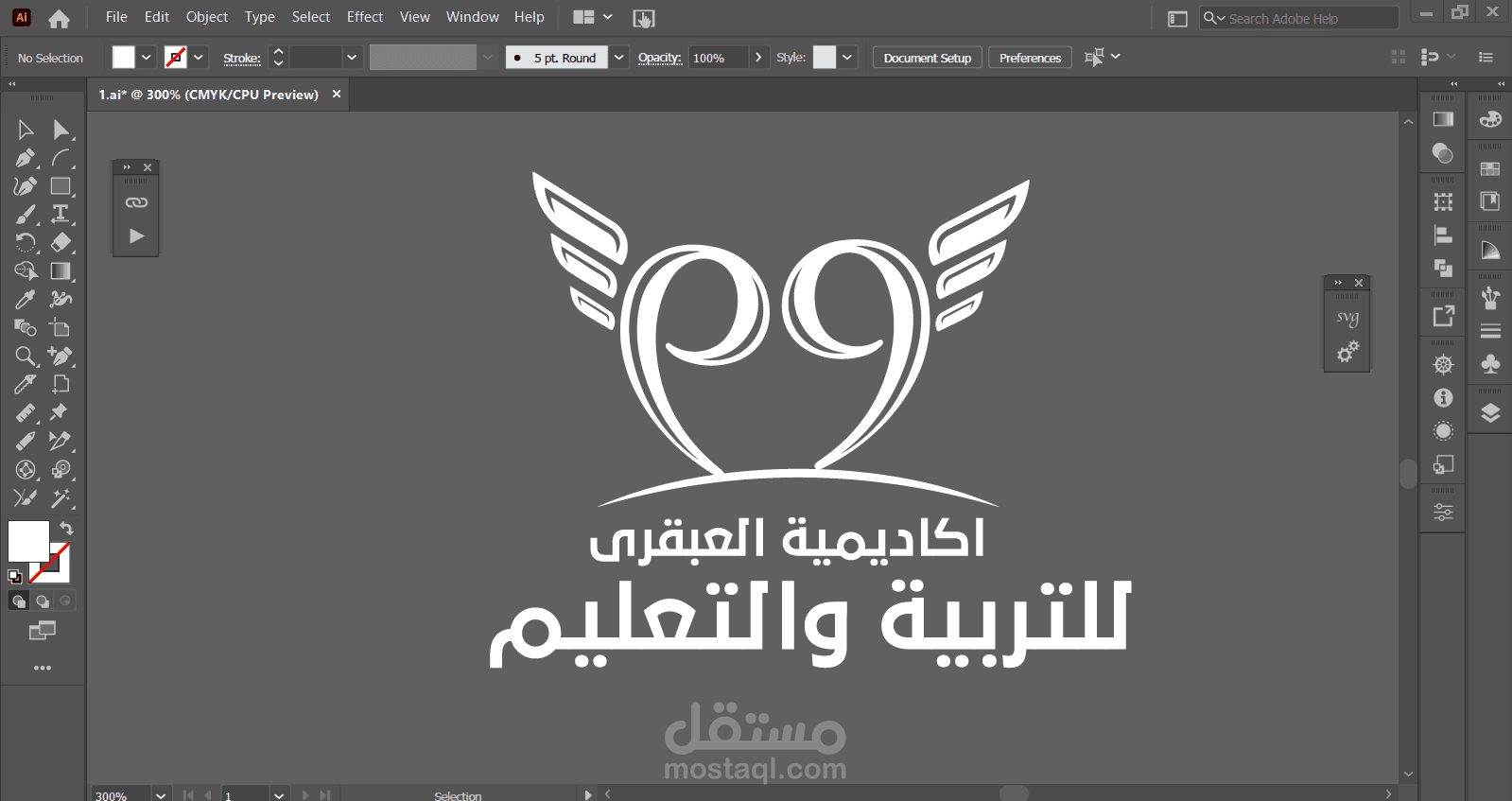Screen dimensions: 1512x801
Task: Select the Pen tool
Action: [x=26, y=158]
